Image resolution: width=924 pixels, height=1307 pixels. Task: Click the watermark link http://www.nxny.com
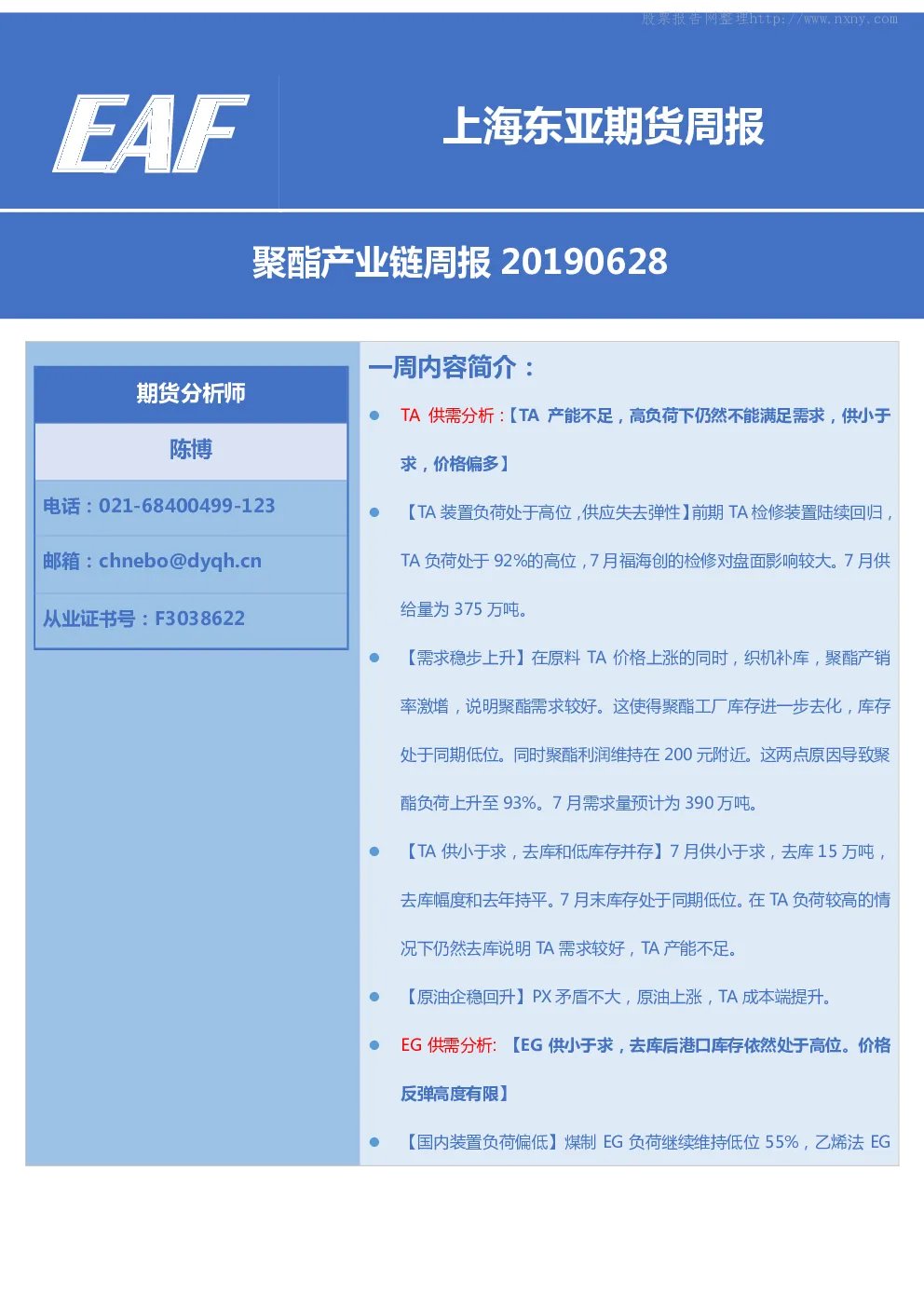(x=823, y=19)
